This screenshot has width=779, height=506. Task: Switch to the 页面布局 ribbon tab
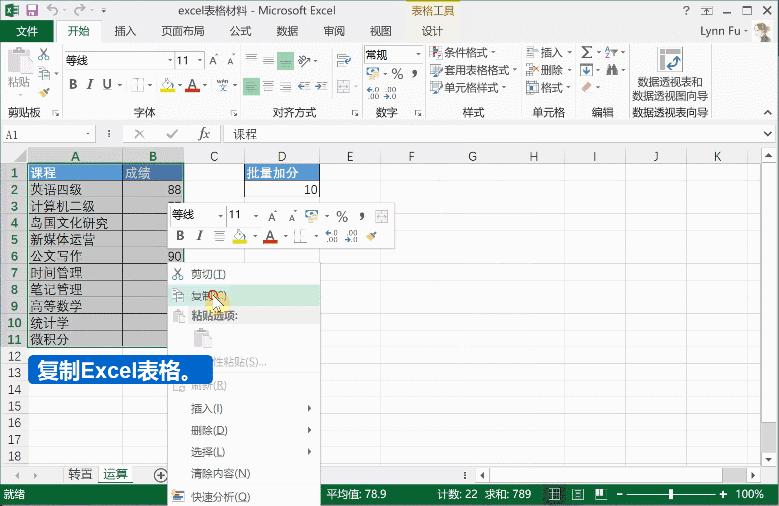(183, 31)
